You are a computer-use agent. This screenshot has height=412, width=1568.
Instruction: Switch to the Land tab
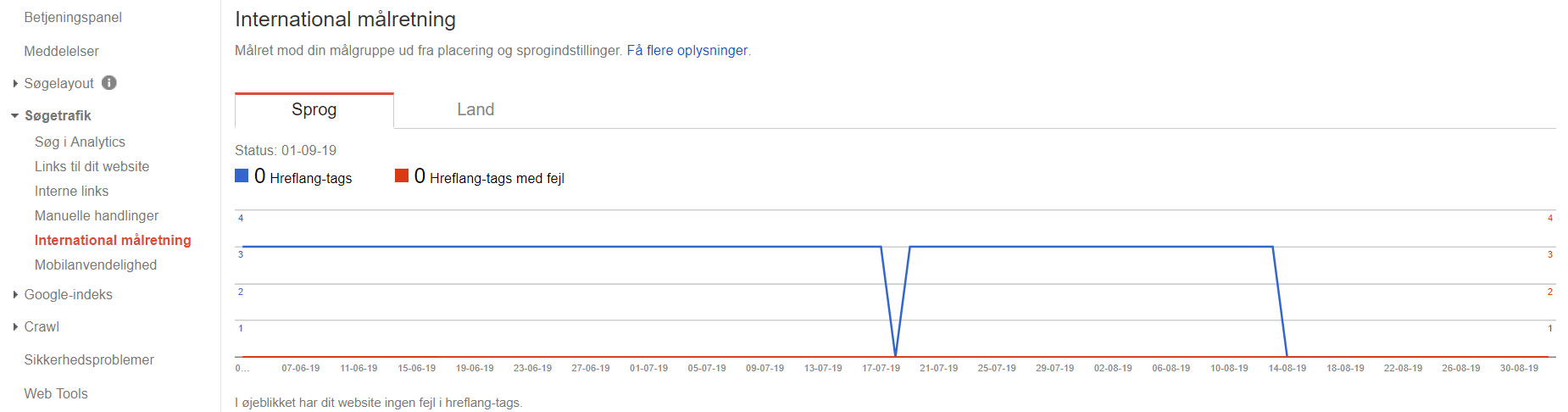tap(475, 110)
